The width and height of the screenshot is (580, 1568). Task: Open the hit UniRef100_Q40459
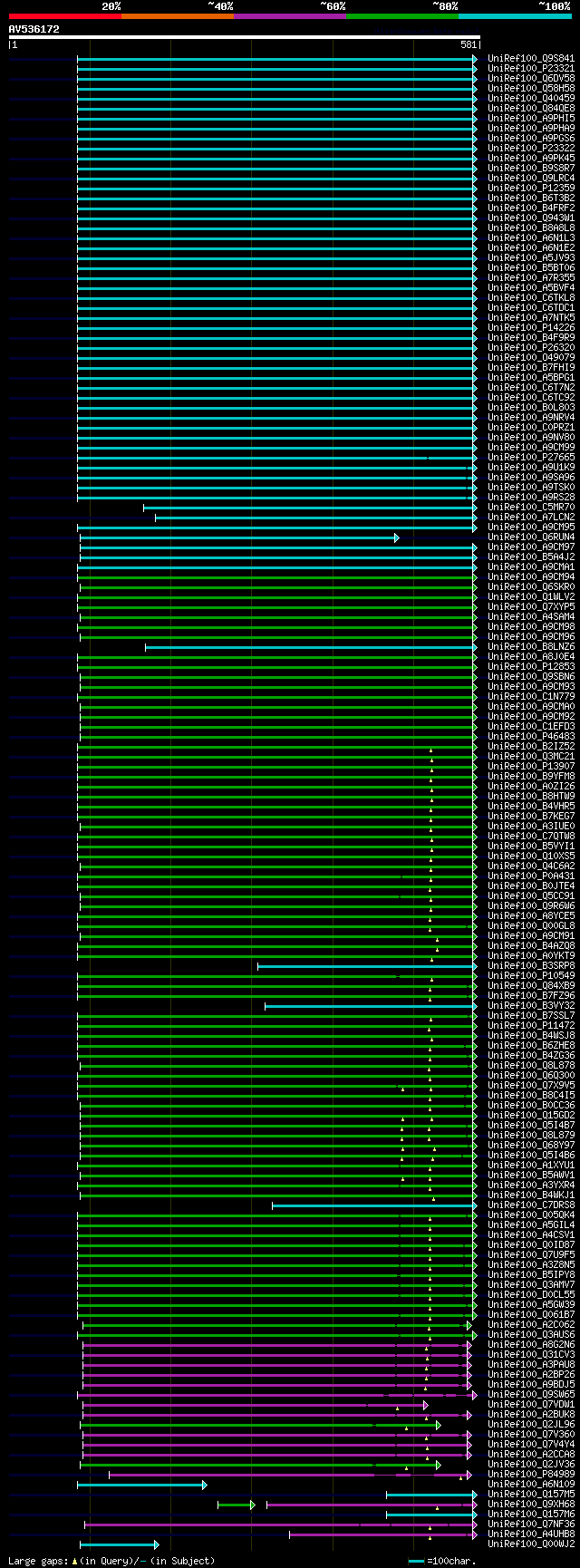tap(531, 98)
